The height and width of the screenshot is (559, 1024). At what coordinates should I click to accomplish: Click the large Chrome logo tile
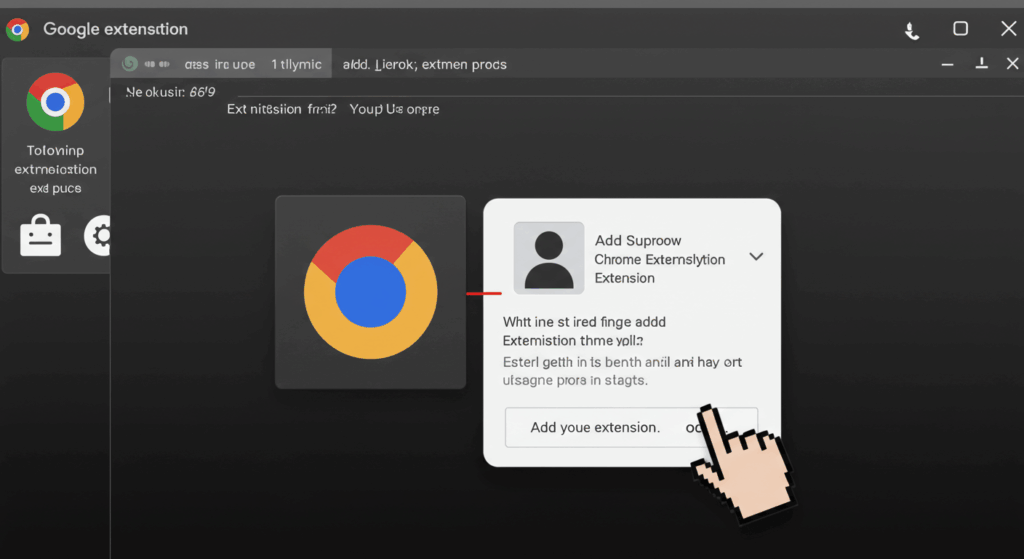click(x=370, y=292)
